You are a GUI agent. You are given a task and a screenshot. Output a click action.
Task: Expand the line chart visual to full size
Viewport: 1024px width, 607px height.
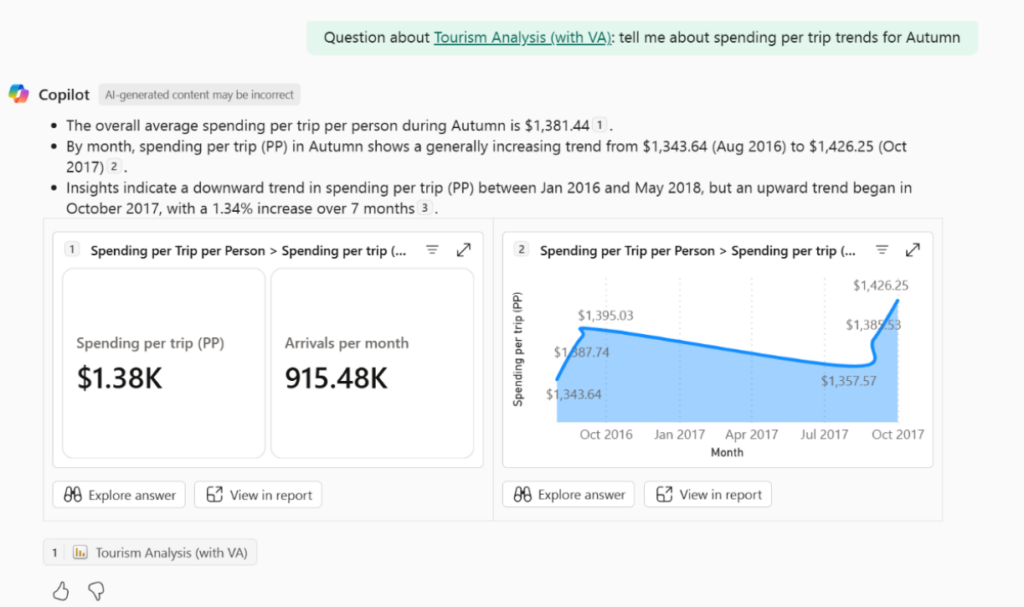pos(912,250)
